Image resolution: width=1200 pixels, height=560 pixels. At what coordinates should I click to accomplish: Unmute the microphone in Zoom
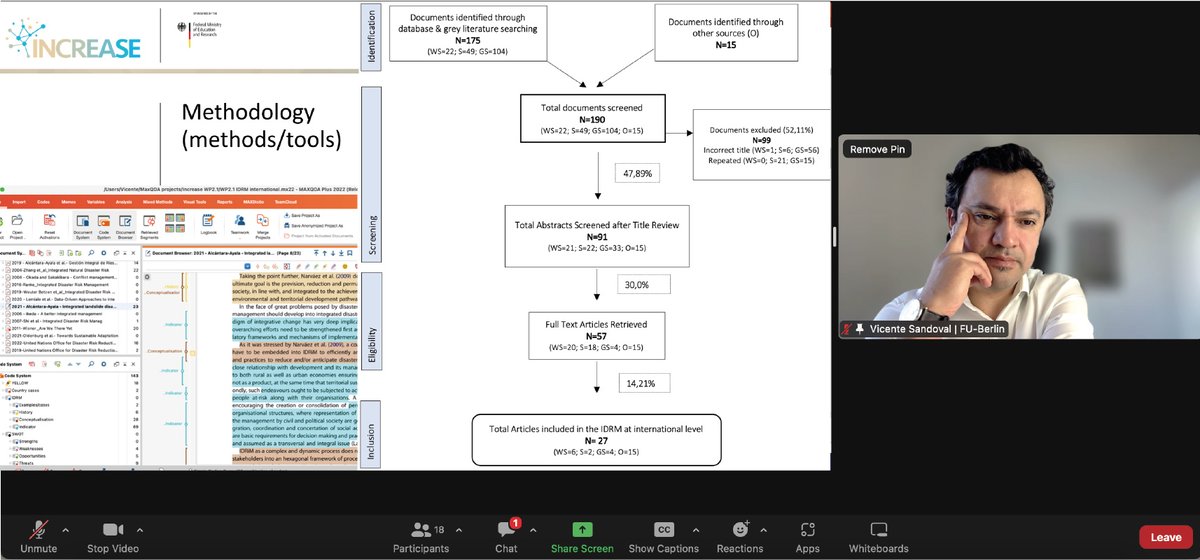(38, 536)
